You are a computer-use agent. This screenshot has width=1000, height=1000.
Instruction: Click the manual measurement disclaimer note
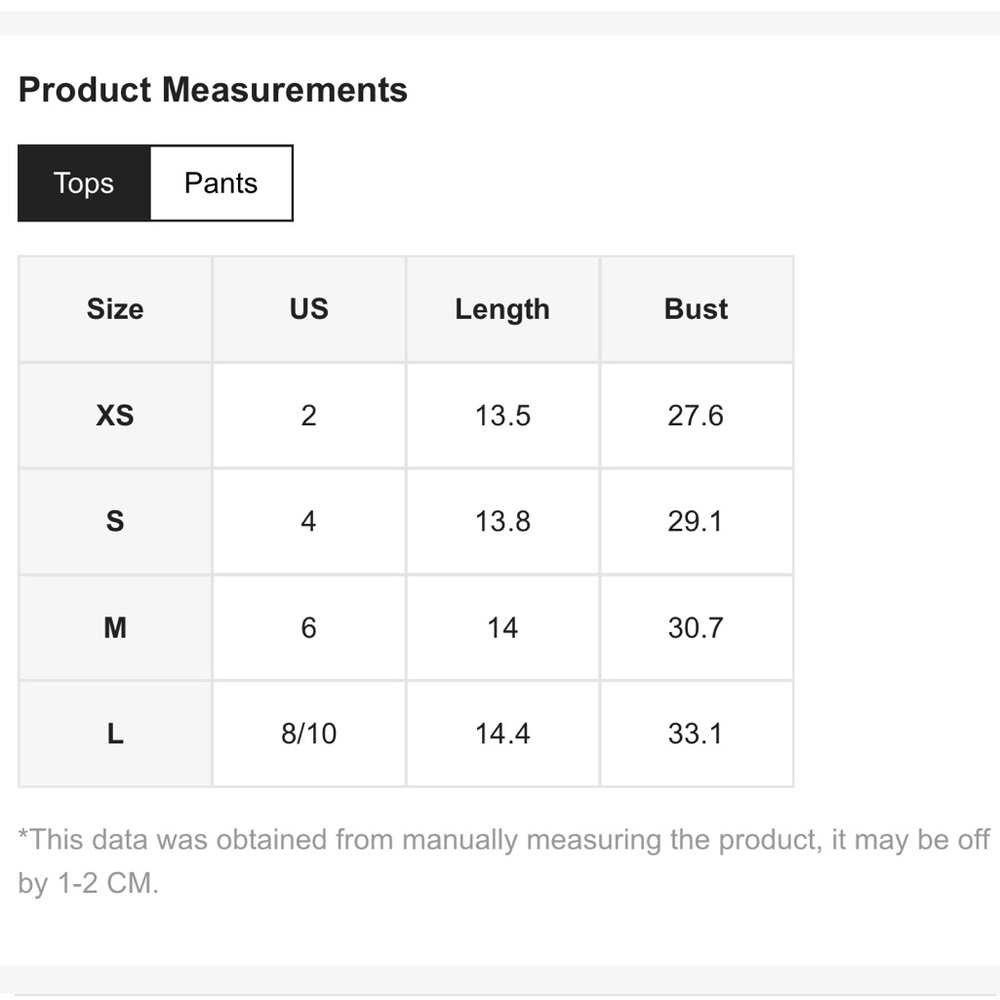(504, 862)
